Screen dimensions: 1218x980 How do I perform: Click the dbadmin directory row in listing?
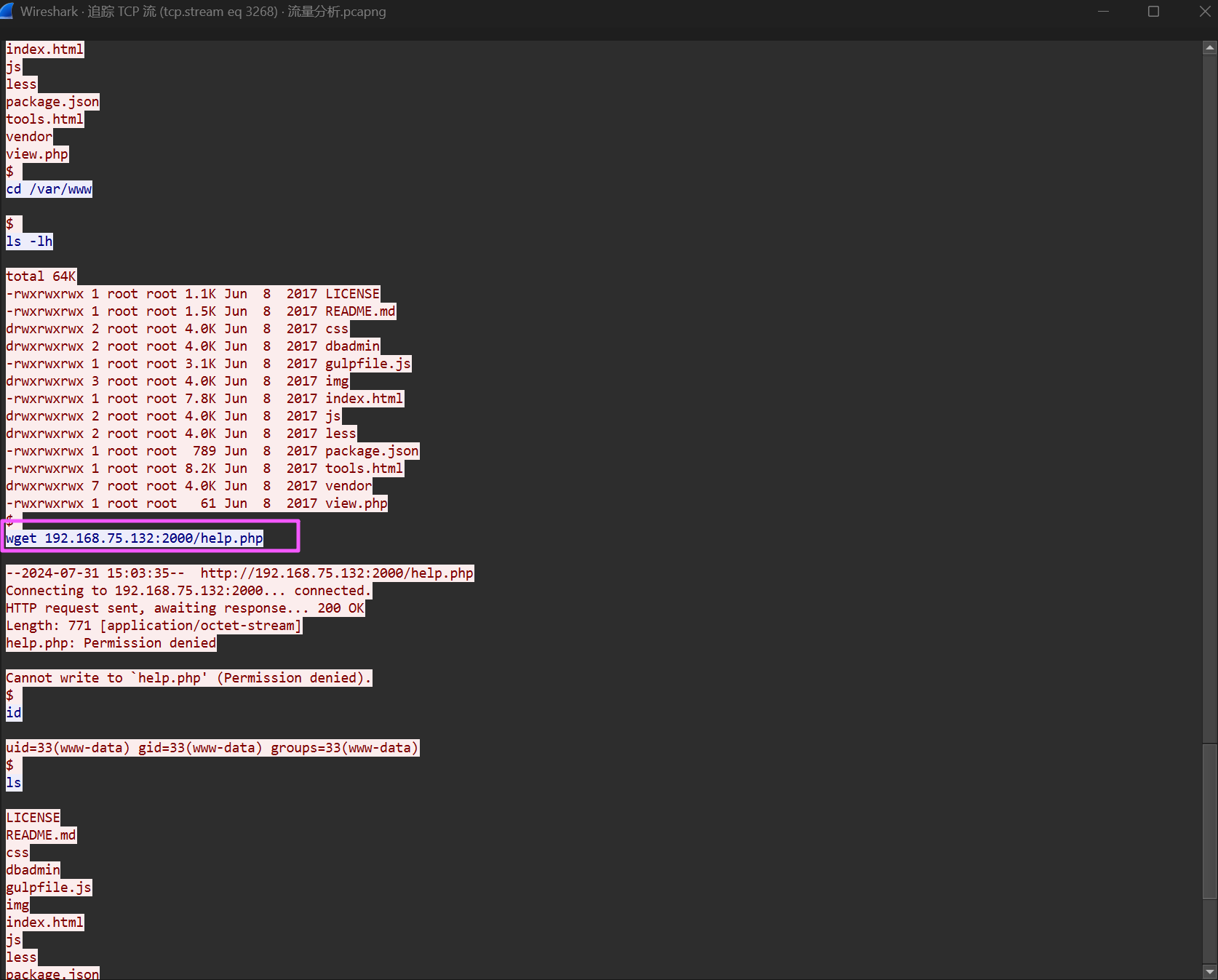click(x=194, y=346)
